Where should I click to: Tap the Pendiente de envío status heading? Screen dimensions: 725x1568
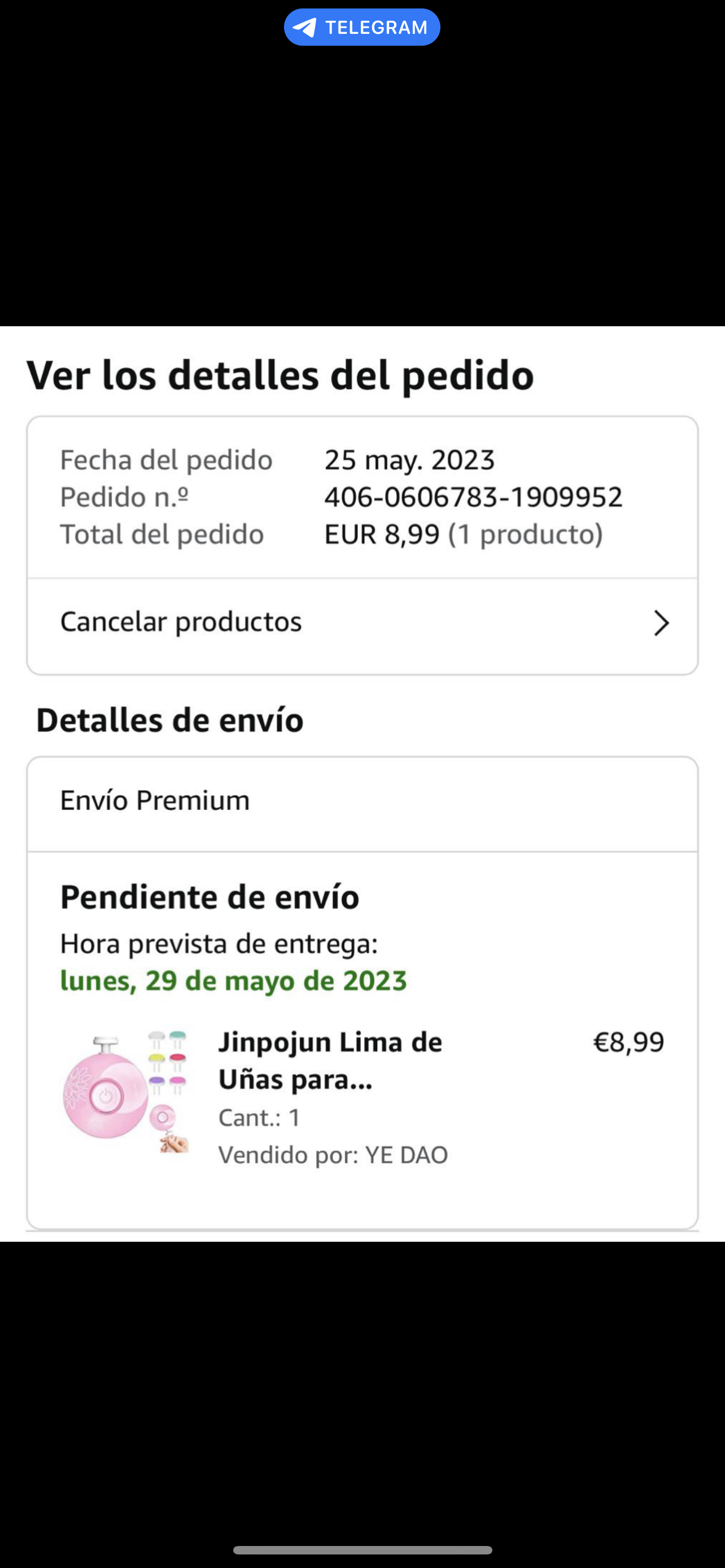tap(209, 897)
